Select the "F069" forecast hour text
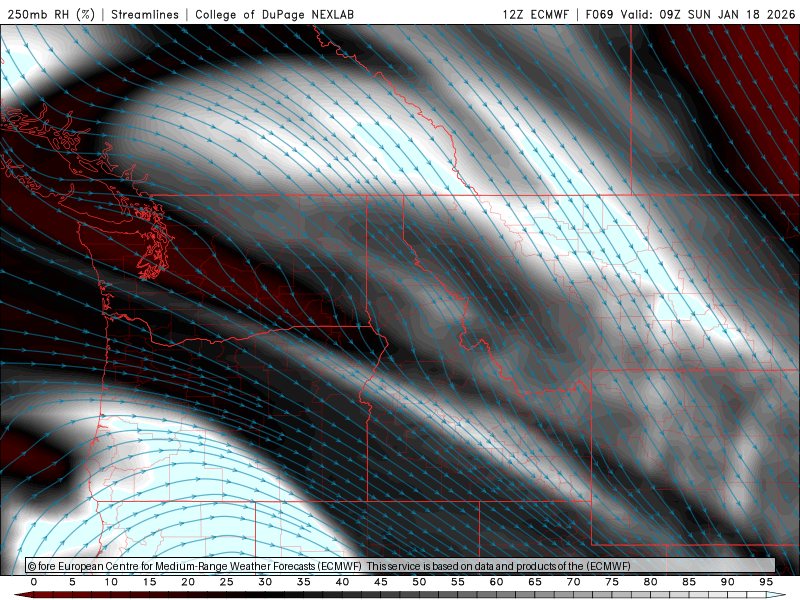800x600 pixels. pyautogui.click(x=599, y=14)
